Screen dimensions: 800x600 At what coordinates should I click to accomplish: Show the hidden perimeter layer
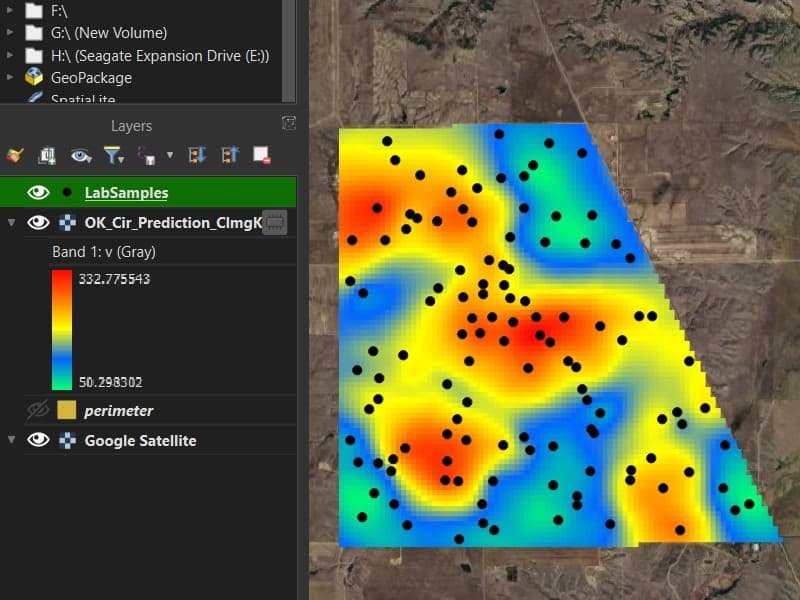[x=38, y=410]
